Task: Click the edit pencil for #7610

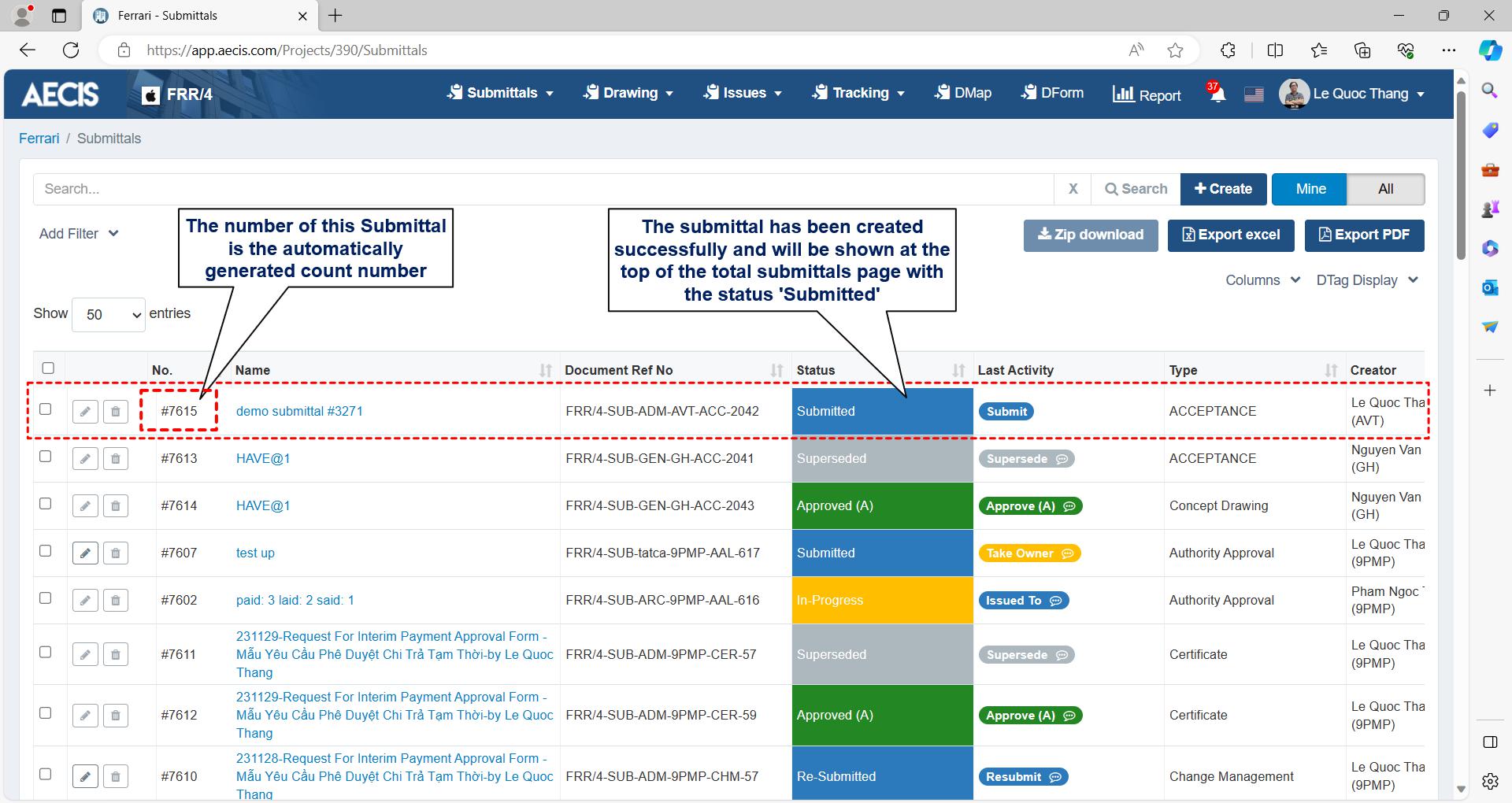Action: [85, 776]
